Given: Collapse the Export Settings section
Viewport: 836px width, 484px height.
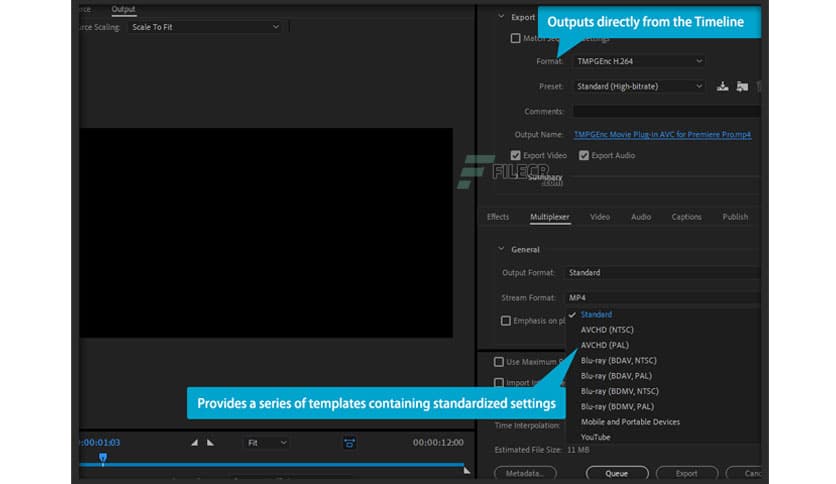Looking at the screenshot, I should click(x=501, y=17).
